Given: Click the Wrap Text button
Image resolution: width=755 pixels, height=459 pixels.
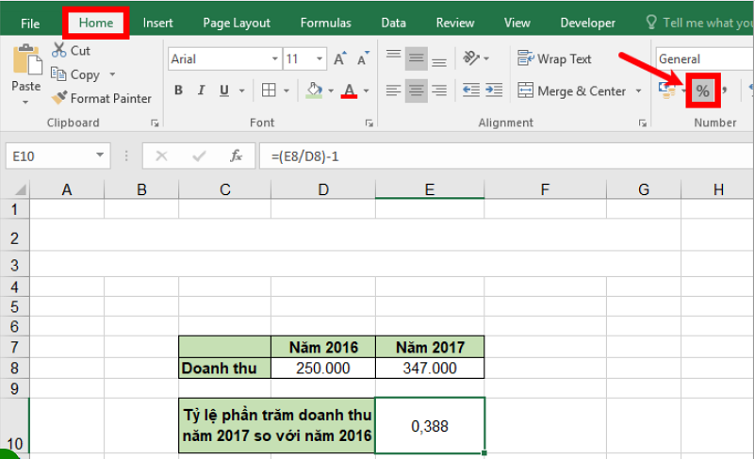Looking at the screenshot, I should (x=554, y=59).
